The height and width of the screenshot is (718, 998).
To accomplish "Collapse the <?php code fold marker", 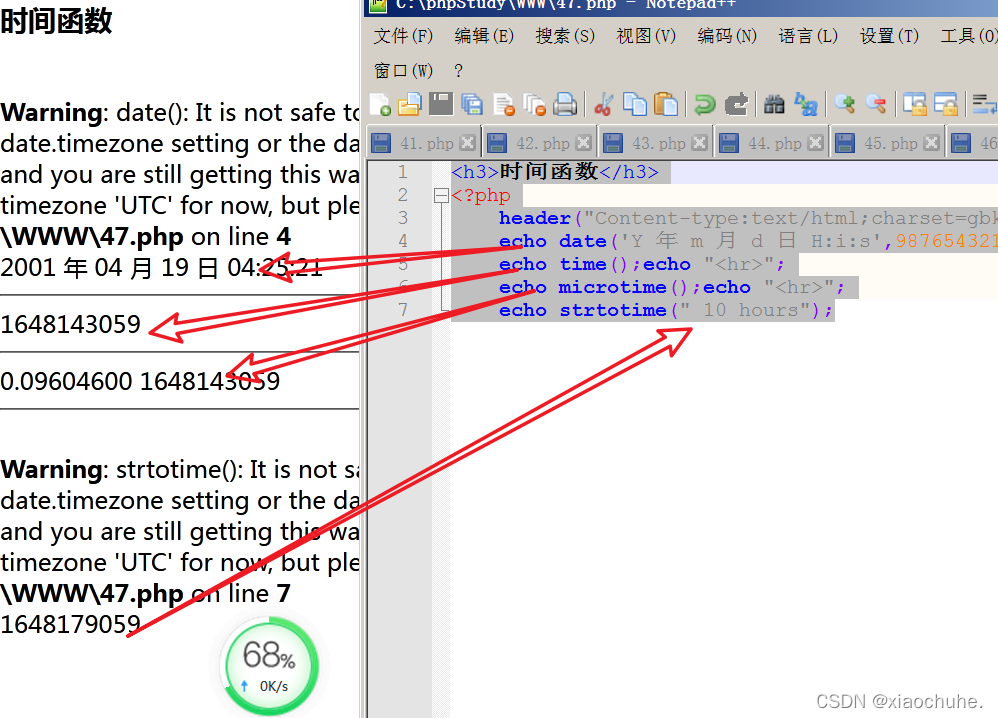I will [x=441, y=195].
